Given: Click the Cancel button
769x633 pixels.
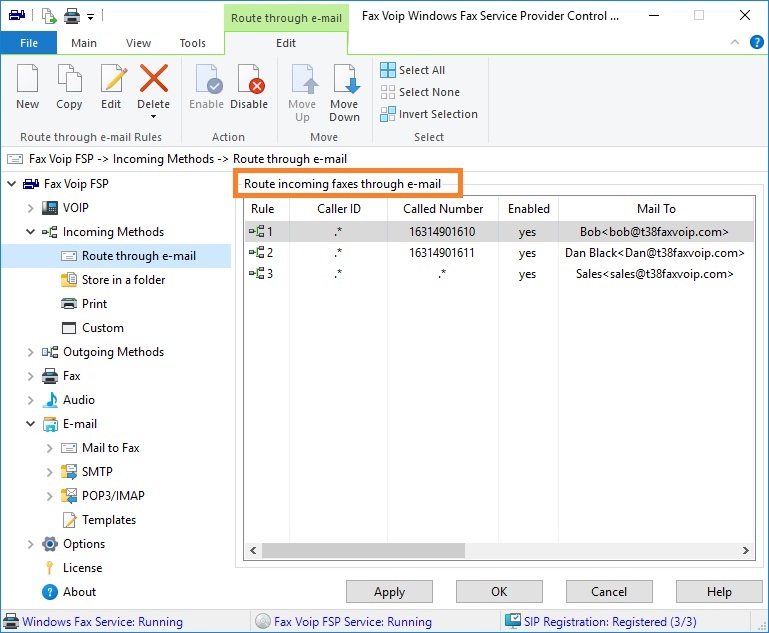Looking at the screenshot, I should [609, 592].
